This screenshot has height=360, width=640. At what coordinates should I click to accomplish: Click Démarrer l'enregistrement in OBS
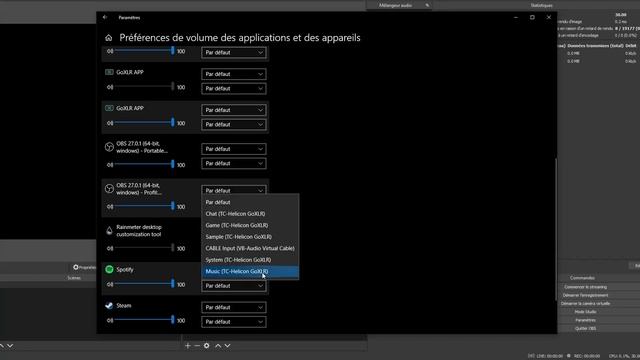click(x=585, y=295)
